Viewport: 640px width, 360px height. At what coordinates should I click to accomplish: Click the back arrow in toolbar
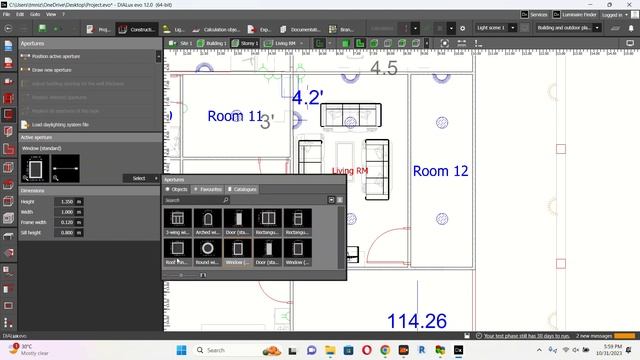(8, 29)
